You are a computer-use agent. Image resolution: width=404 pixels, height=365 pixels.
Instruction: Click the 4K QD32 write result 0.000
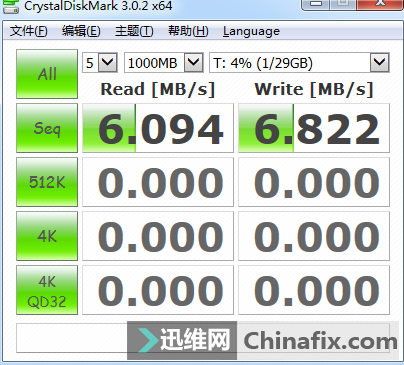point(314,290)
